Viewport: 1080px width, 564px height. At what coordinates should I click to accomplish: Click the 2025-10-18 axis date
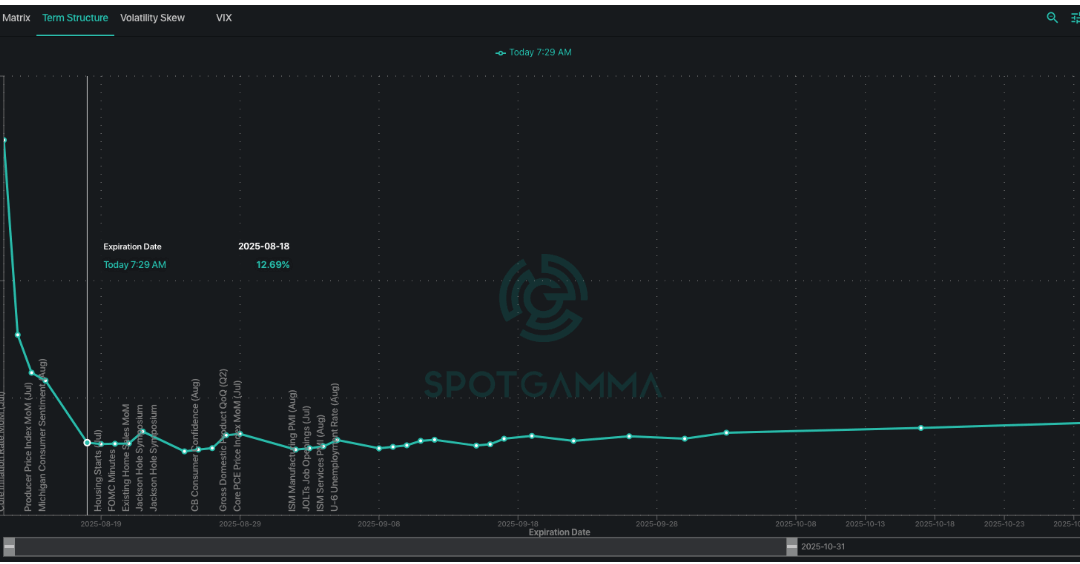935,524
